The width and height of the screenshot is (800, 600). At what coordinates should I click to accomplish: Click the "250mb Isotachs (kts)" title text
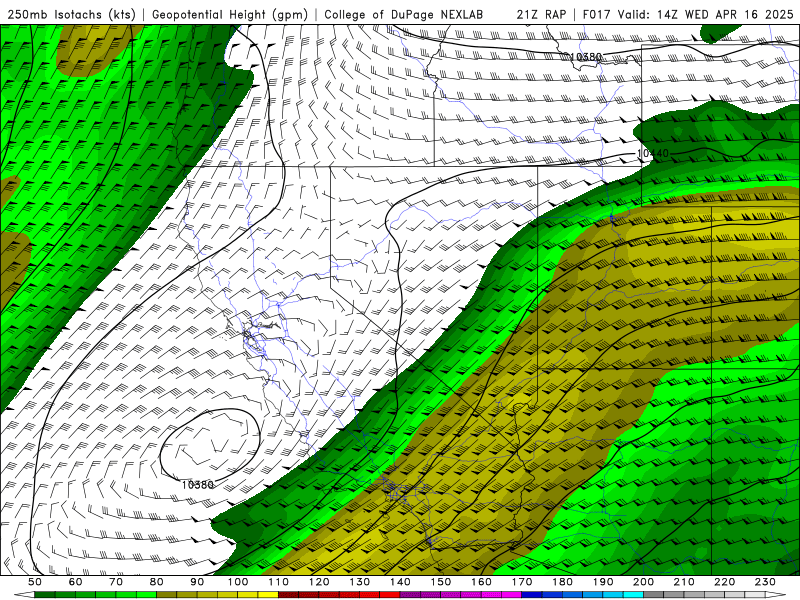[x=71, y=14]
